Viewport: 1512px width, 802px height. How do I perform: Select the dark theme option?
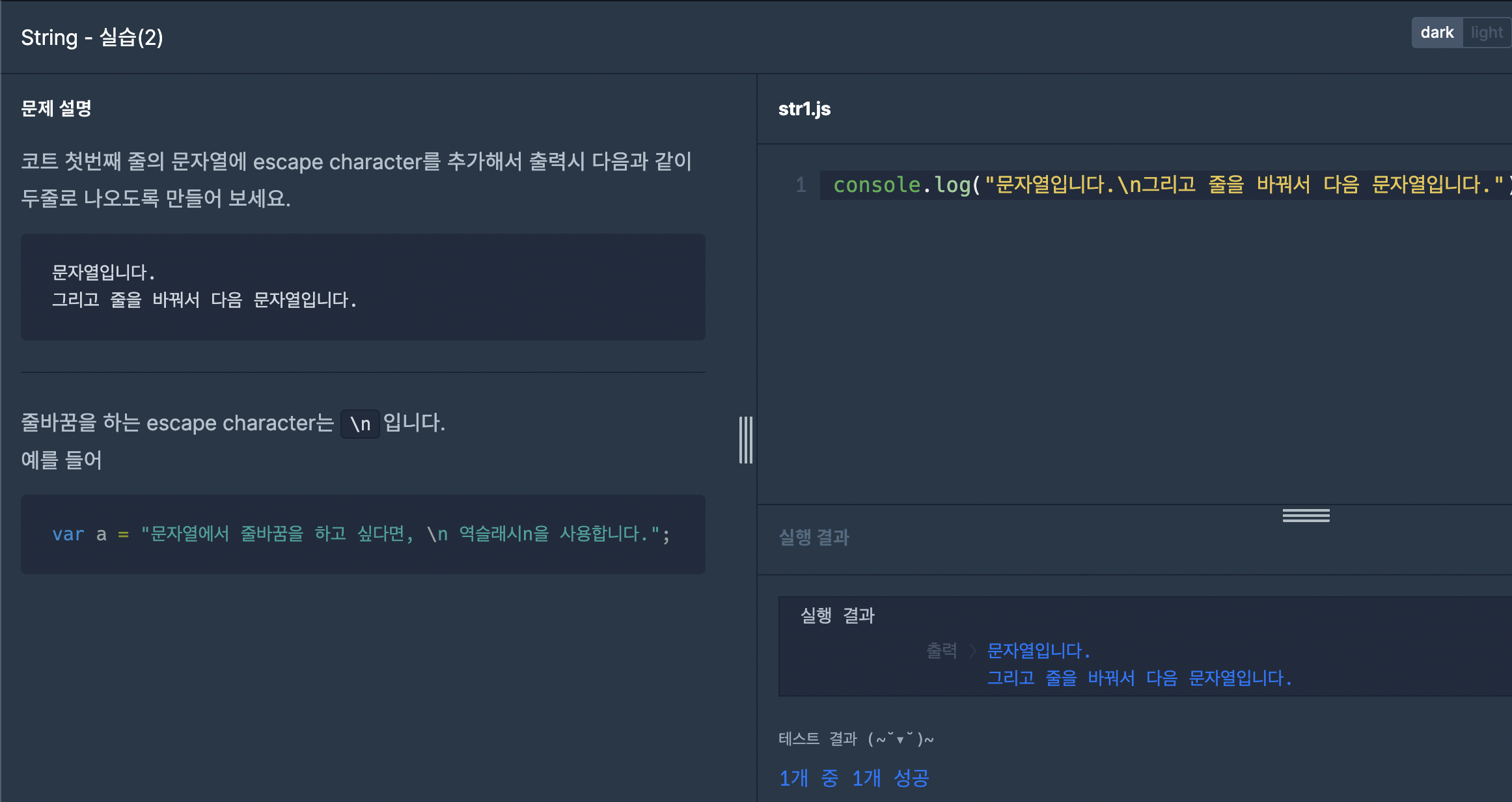pyautogui.click(x=1437, y=33)
